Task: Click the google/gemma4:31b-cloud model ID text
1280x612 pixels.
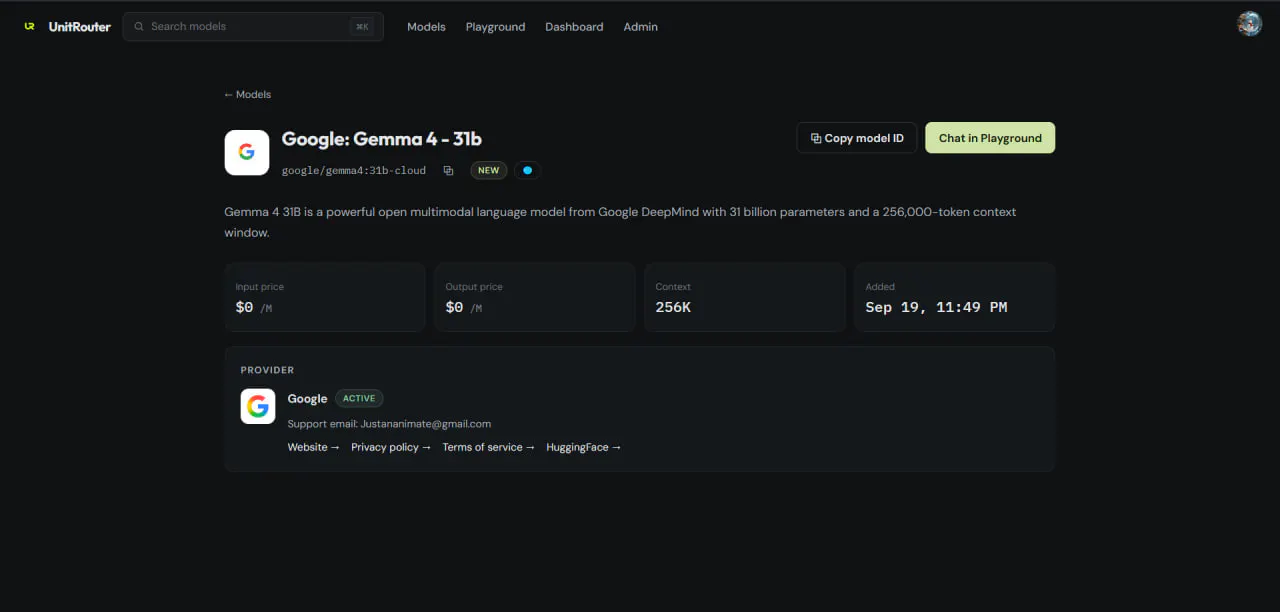Action: click(x=354, y=171)
